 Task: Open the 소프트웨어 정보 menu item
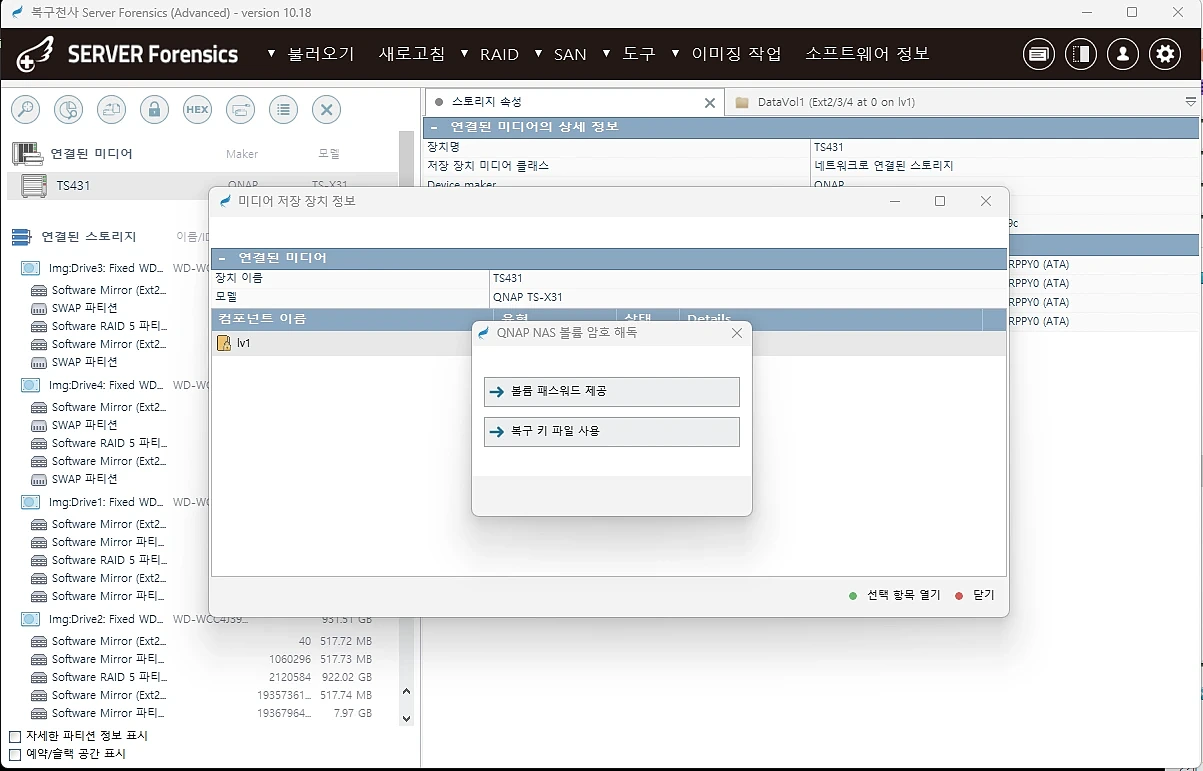[x=867, y=54]
